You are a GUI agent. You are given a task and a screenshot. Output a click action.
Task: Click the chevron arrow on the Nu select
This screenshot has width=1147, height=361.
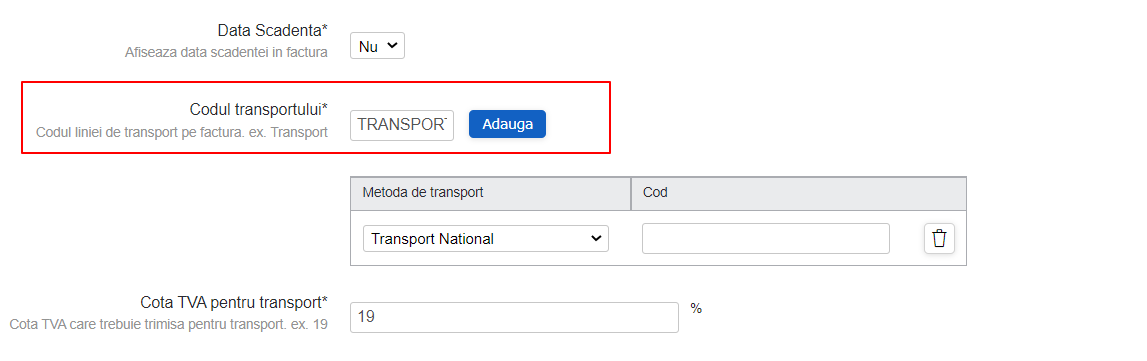point(391,46)
